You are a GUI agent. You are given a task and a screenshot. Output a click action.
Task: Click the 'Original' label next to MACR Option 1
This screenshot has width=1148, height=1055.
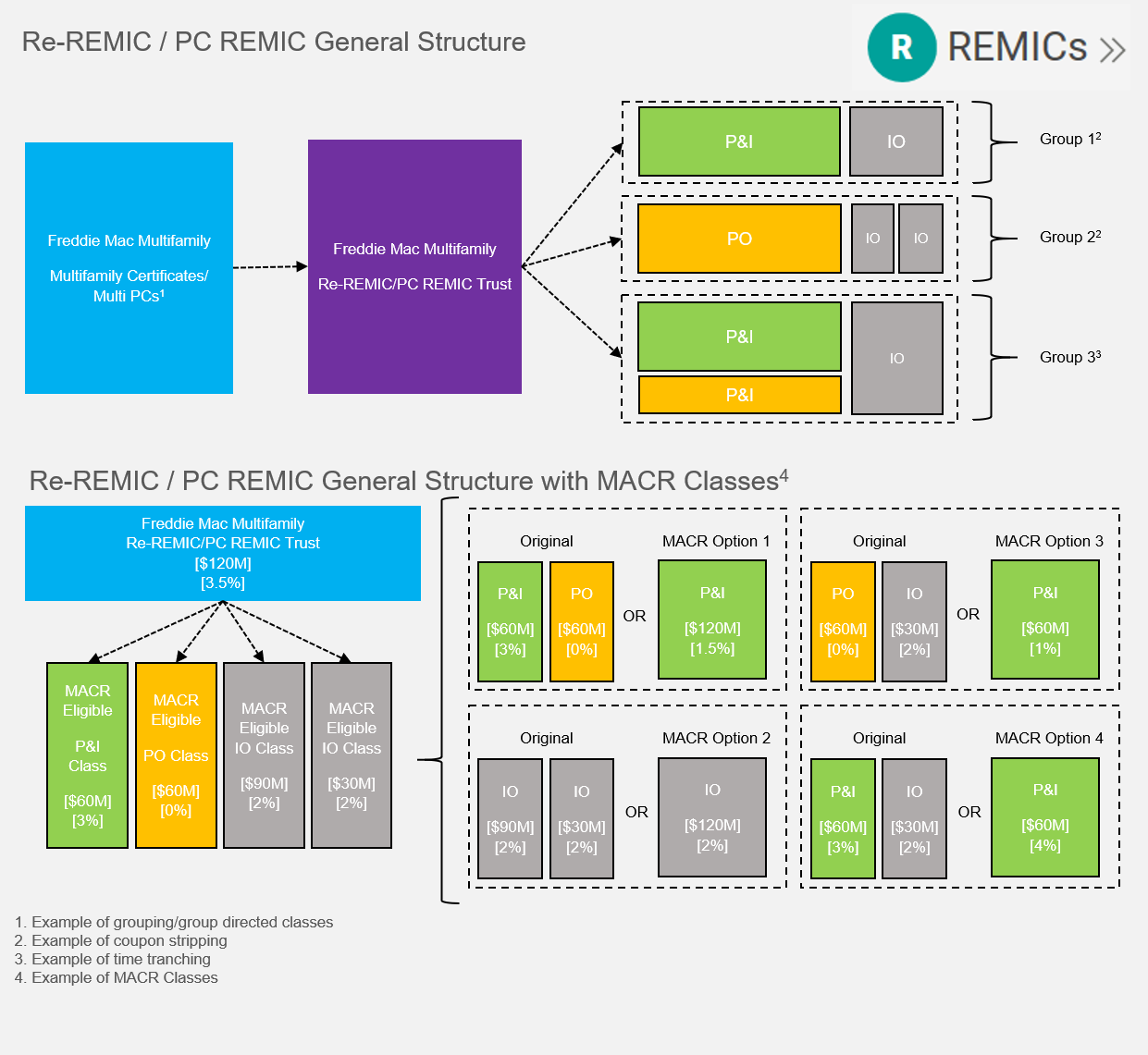[x=546, y=541]
